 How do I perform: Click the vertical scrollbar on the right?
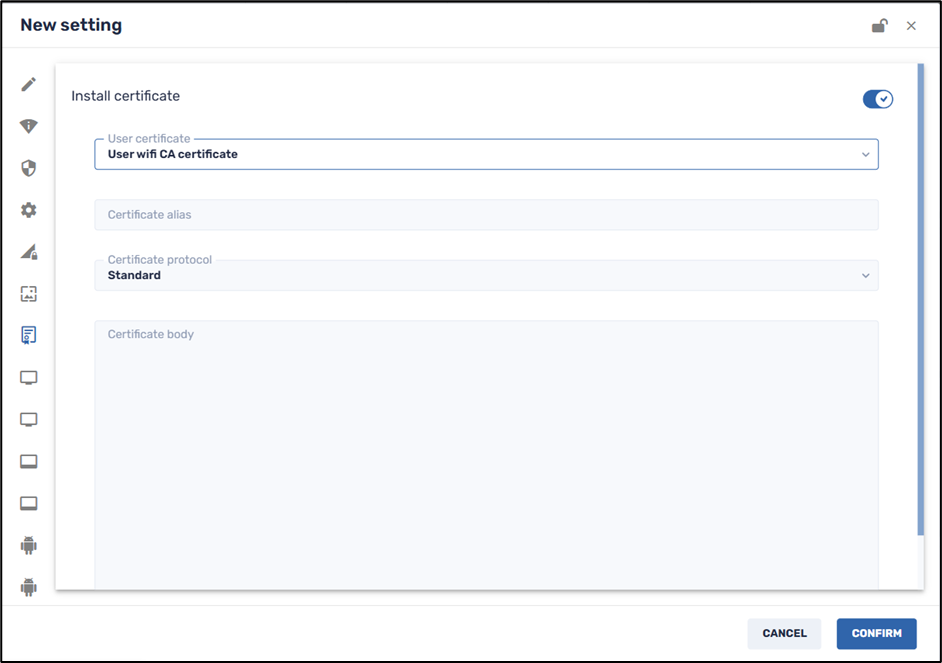click(920, 300)
